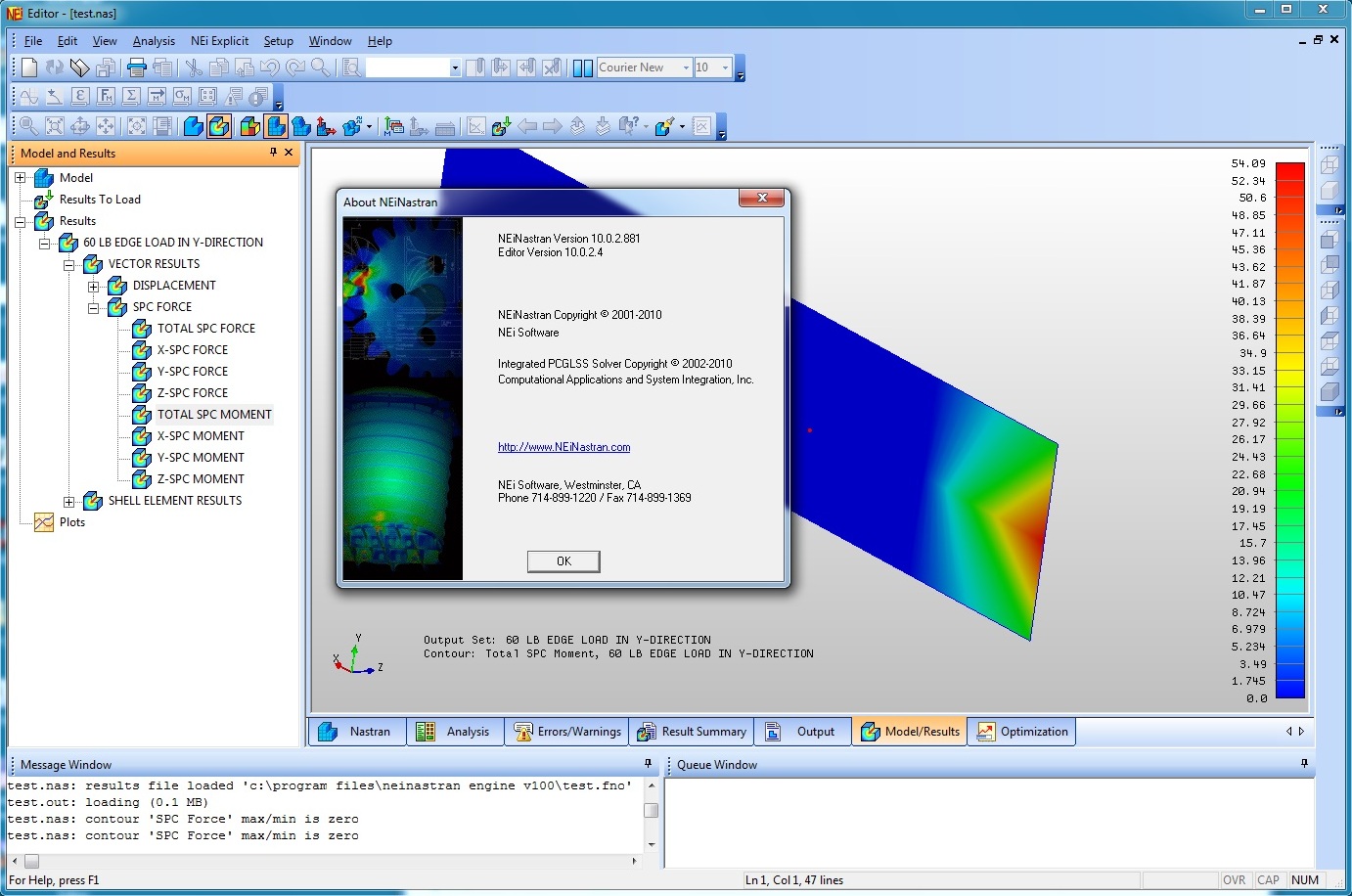This screenshot has height=896, width=1352.
Task: Click the plain blue model display icon
Action: (194, 126)
